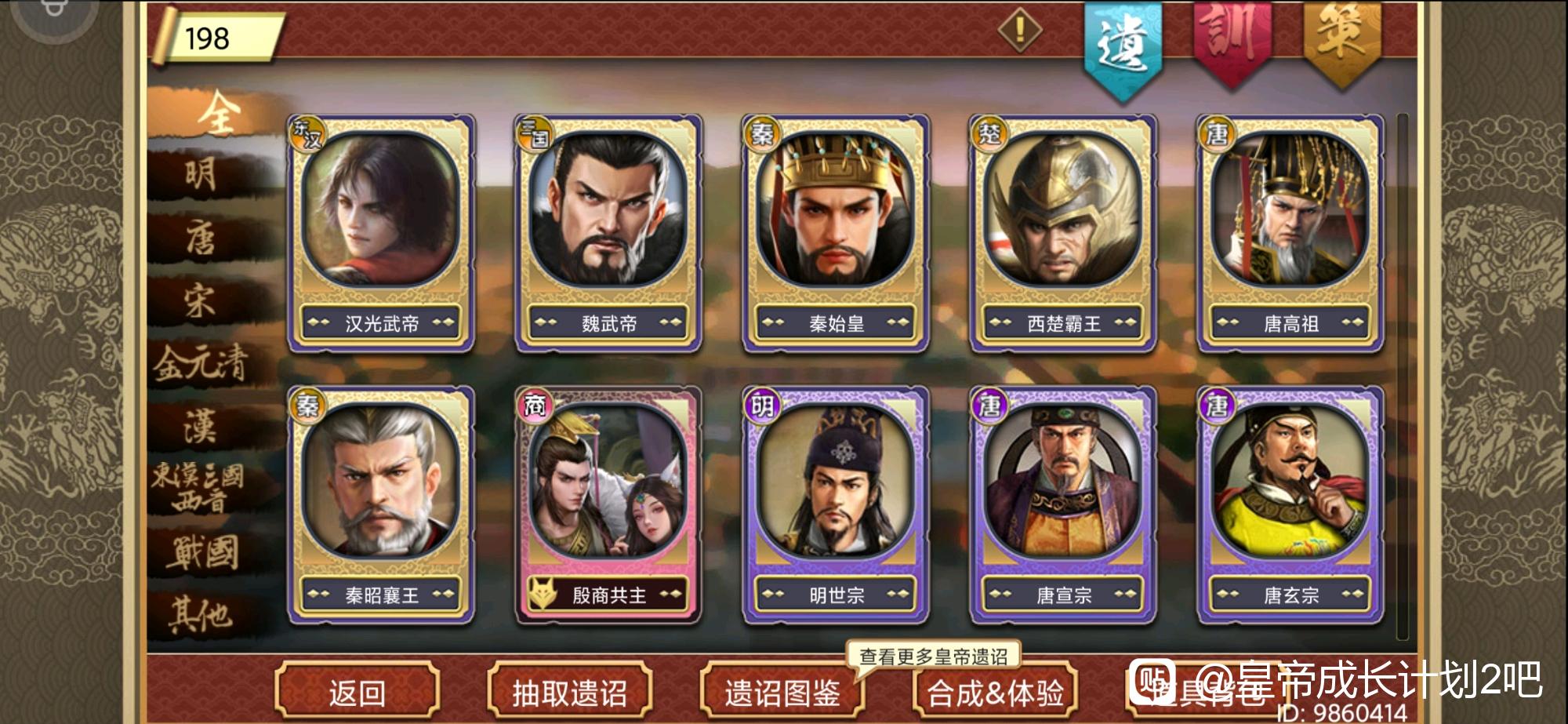Select the 魏武帝 emperor card
This screenshot has height=724, width=1568.
tap(608, 234)
